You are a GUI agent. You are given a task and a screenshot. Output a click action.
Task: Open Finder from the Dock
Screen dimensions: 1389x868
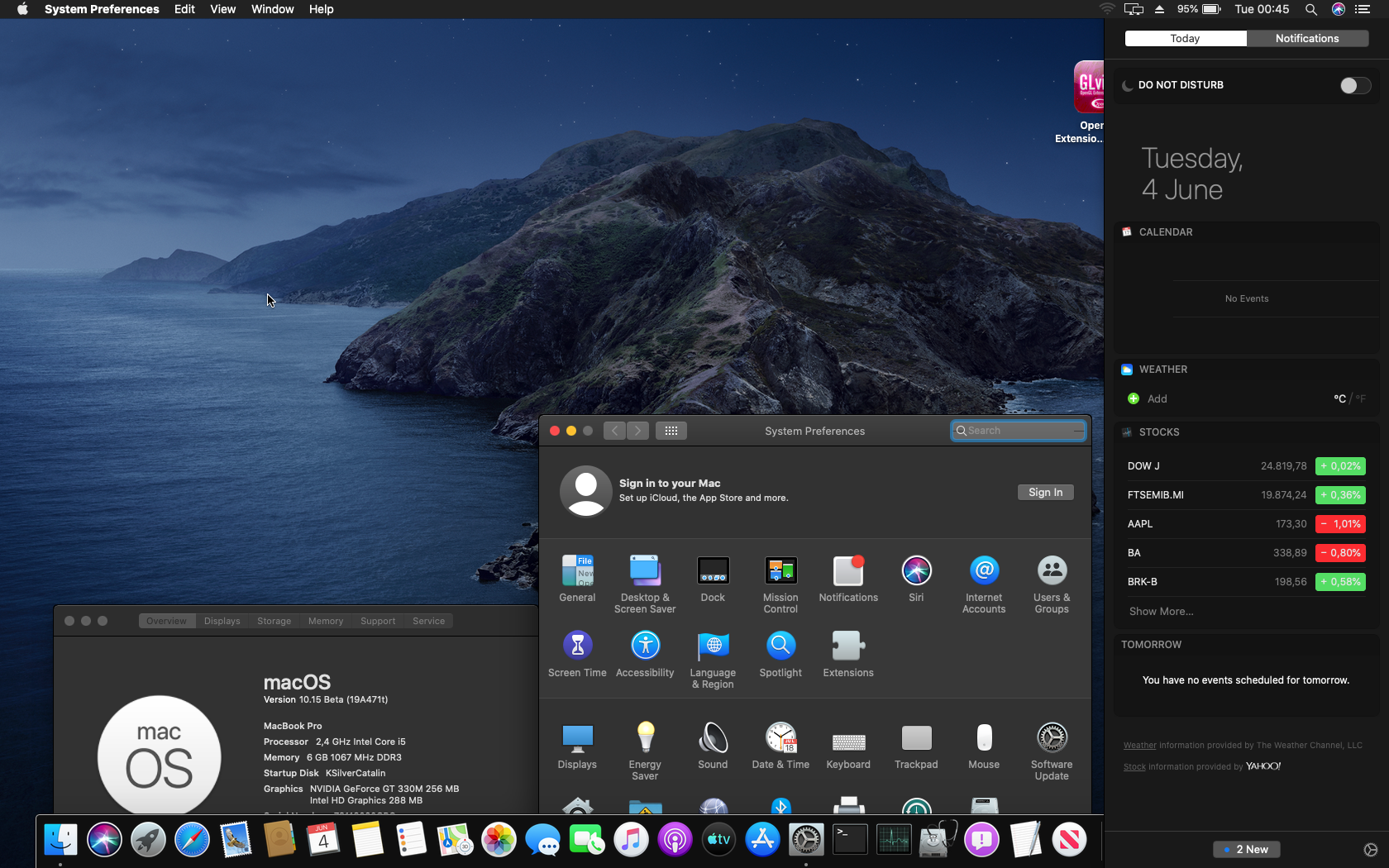click(x=60, y=840)
